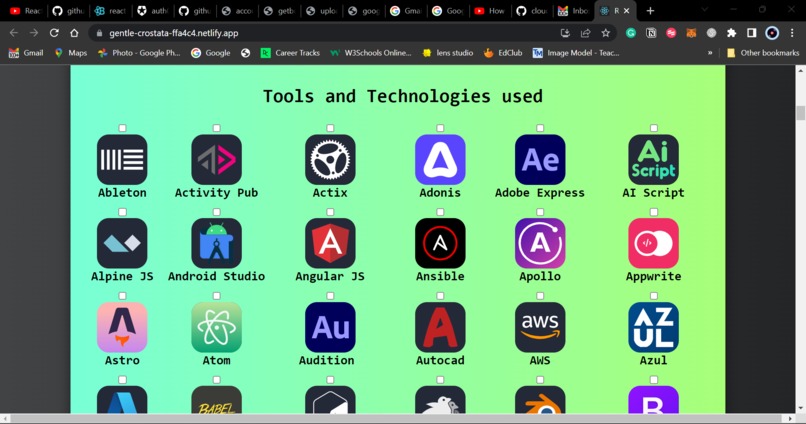
Task: Click the 'Android Studio' label text
Action: [216, 276]
